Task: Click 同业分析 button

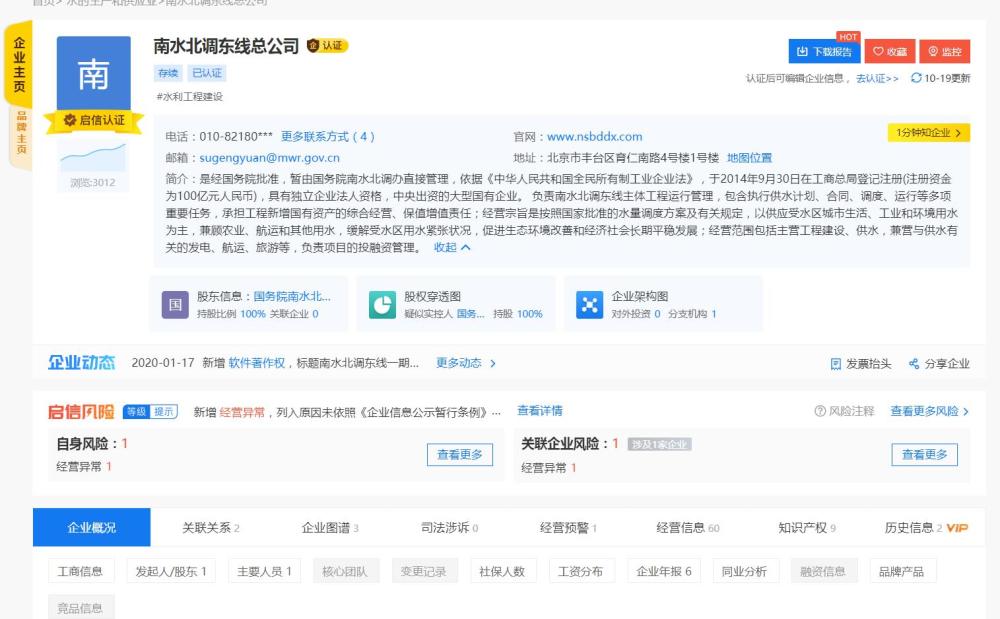Action: 745,571
